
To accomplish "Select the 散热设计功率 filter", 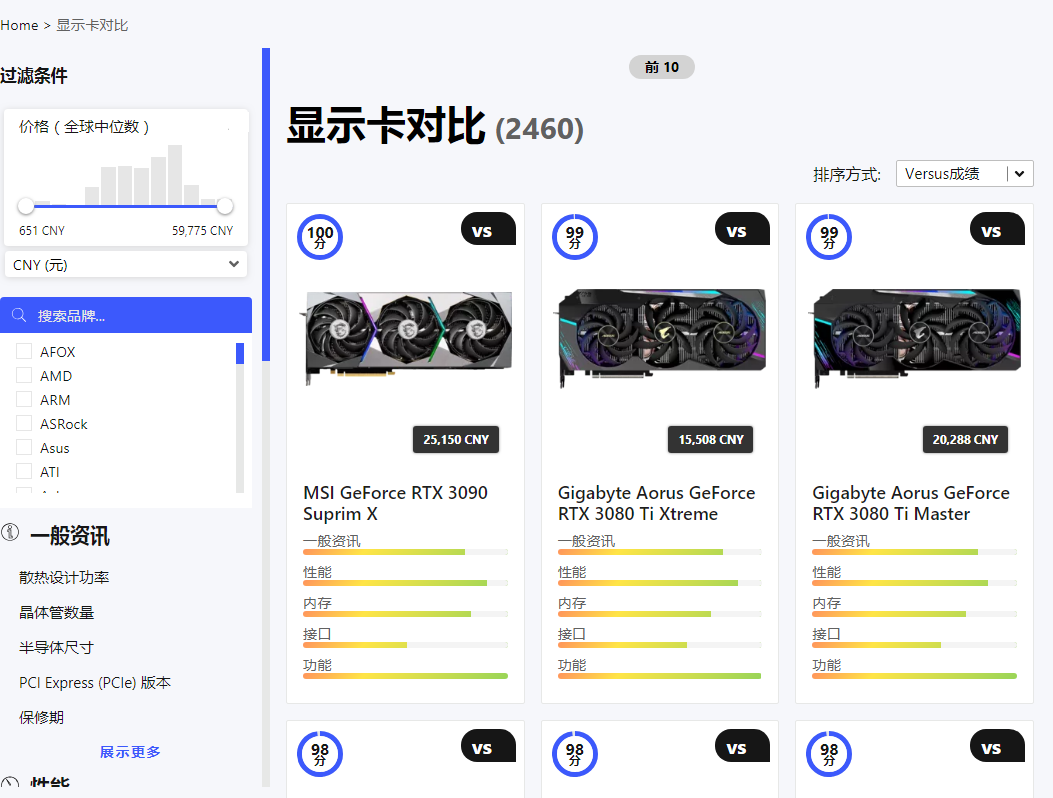I will point(64,578).
